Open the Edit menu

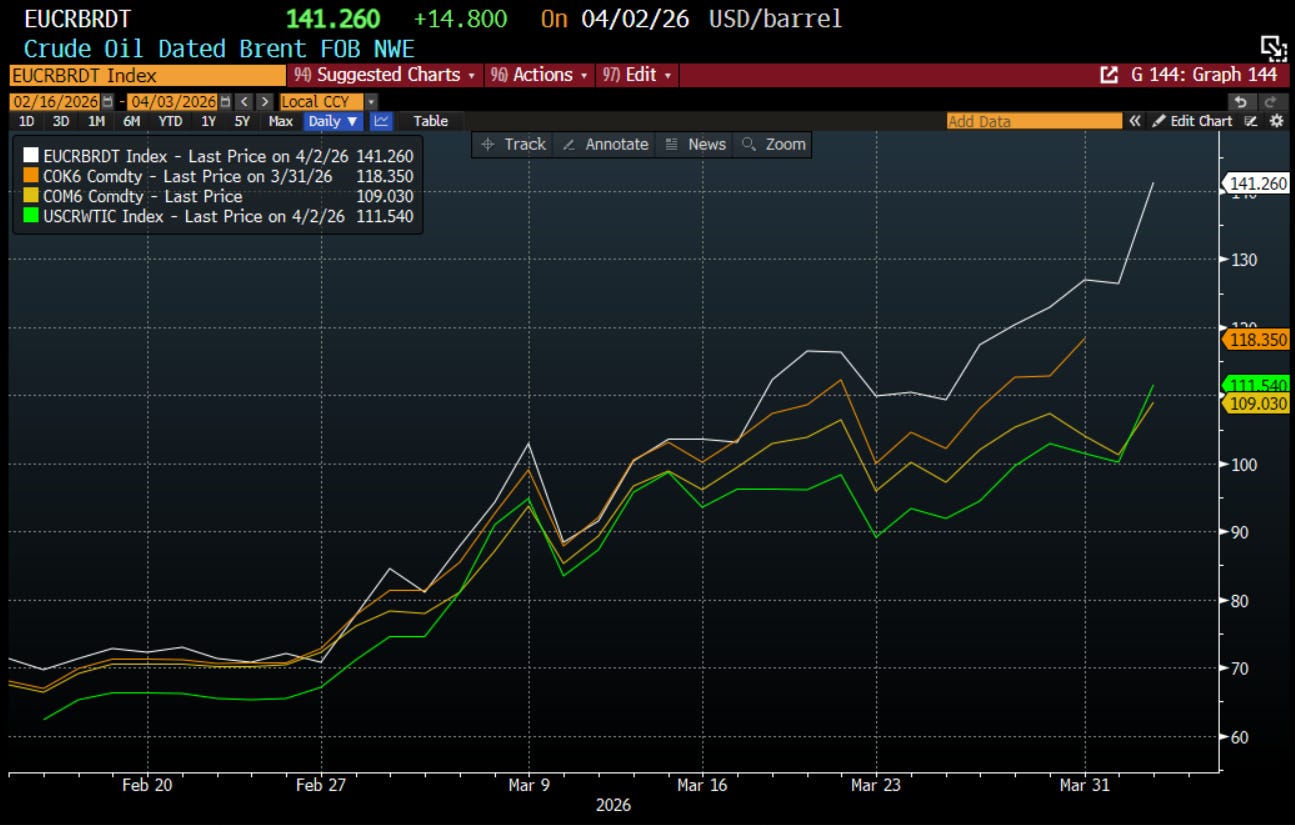636,75
